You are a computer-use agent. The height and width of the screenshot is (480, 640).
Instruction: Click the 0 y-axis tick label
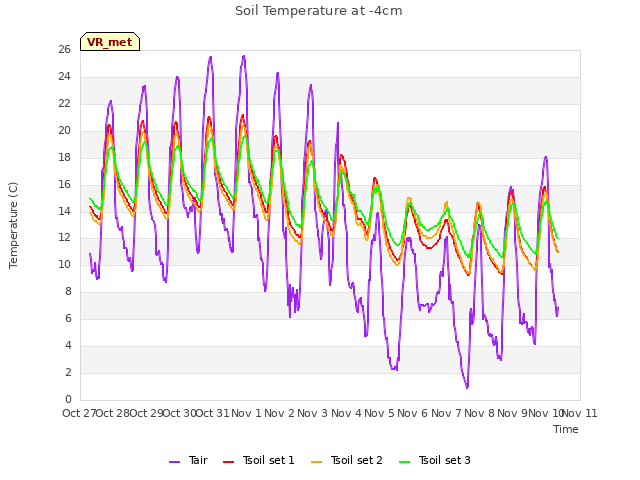pyautogui.click(x=68, y=399)
